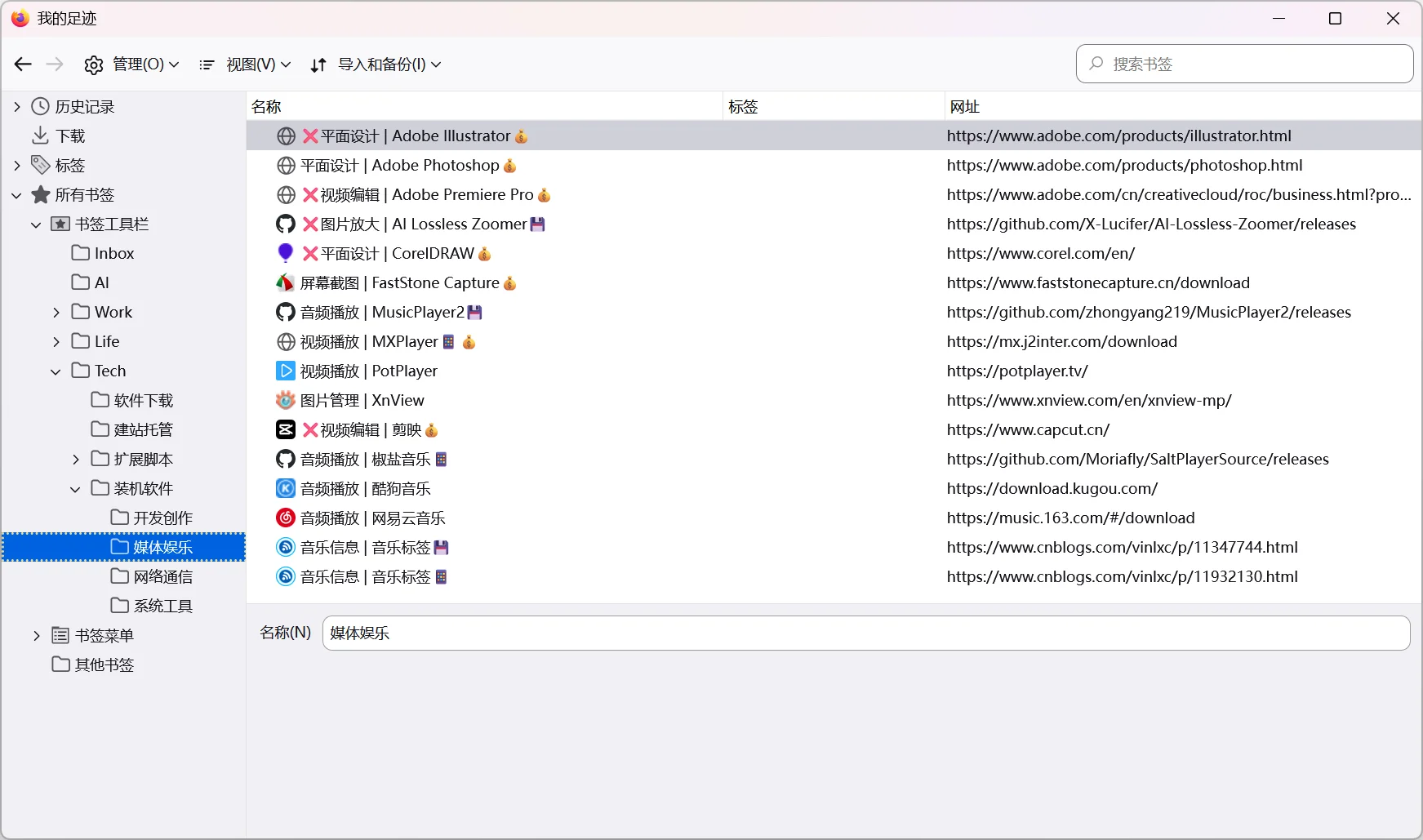Screen dimensions: 1423x840
Task: Select the MXPlayer bookmark row
Action: click(834, 342)
